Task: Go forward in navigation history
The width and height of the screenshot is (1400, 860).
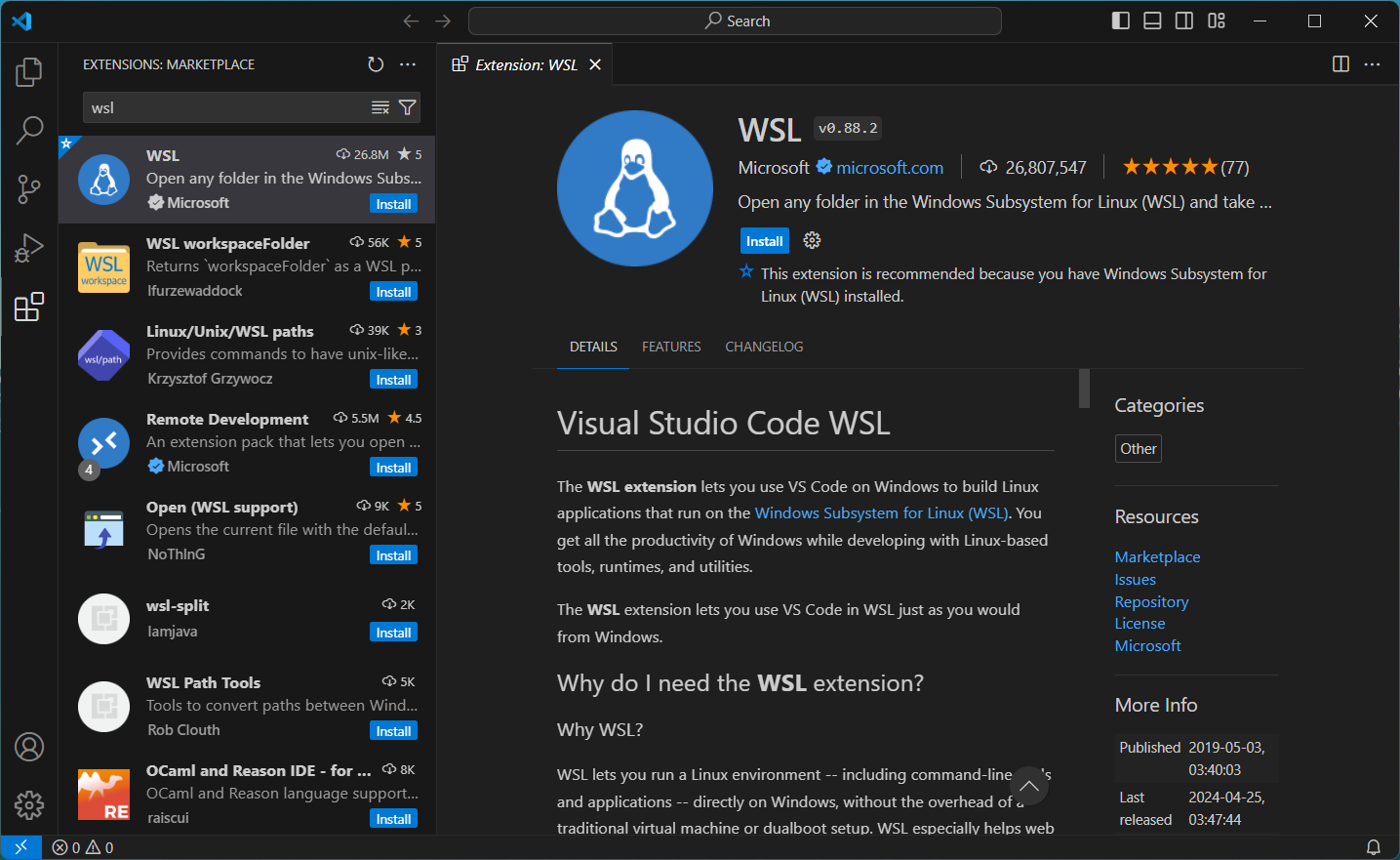Action: pos(443,20)
